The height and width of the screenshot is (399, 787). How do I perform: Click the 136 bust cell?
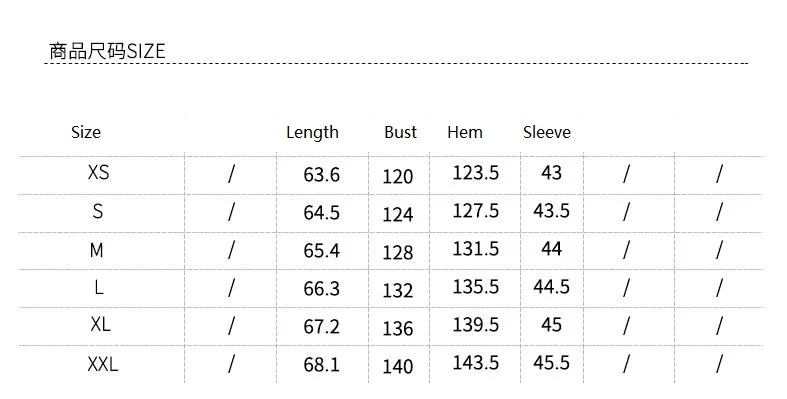(398, 329)
